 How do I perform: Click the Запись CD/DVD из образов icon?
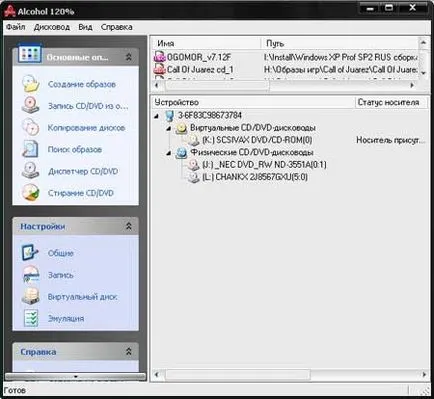coord(31,105)
